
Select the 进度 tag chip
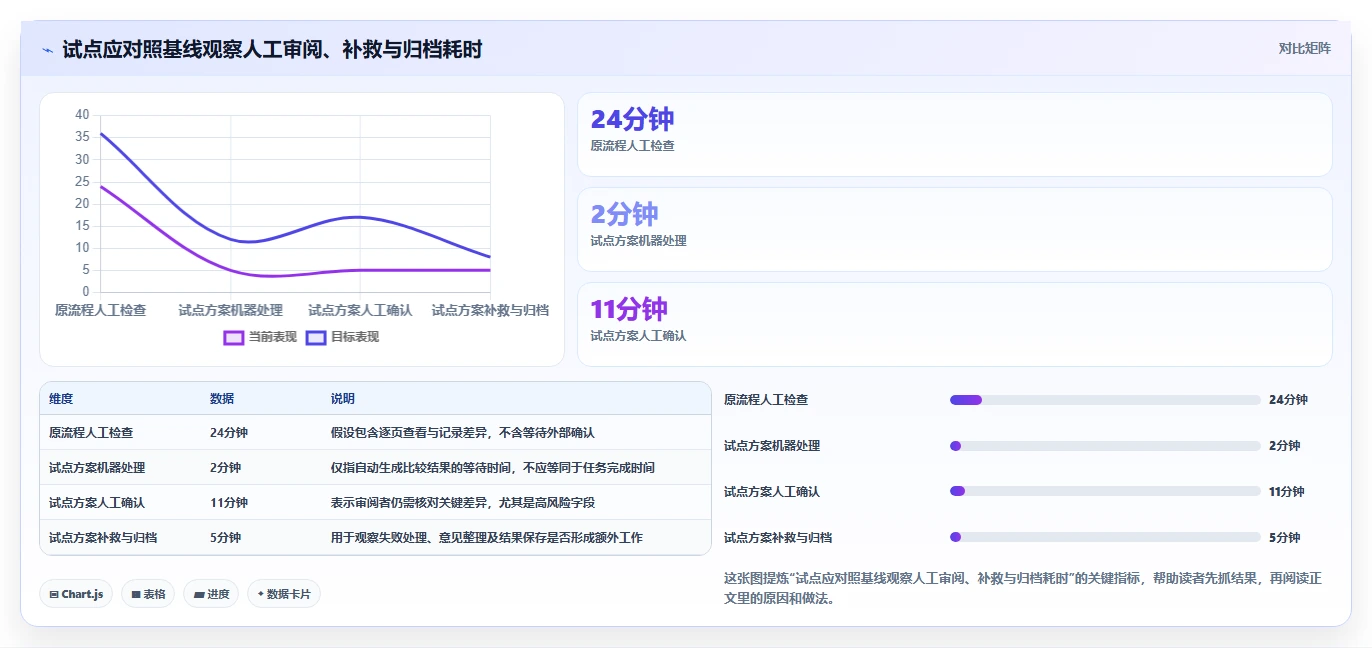pyautogui.click(x=211, y=594)
